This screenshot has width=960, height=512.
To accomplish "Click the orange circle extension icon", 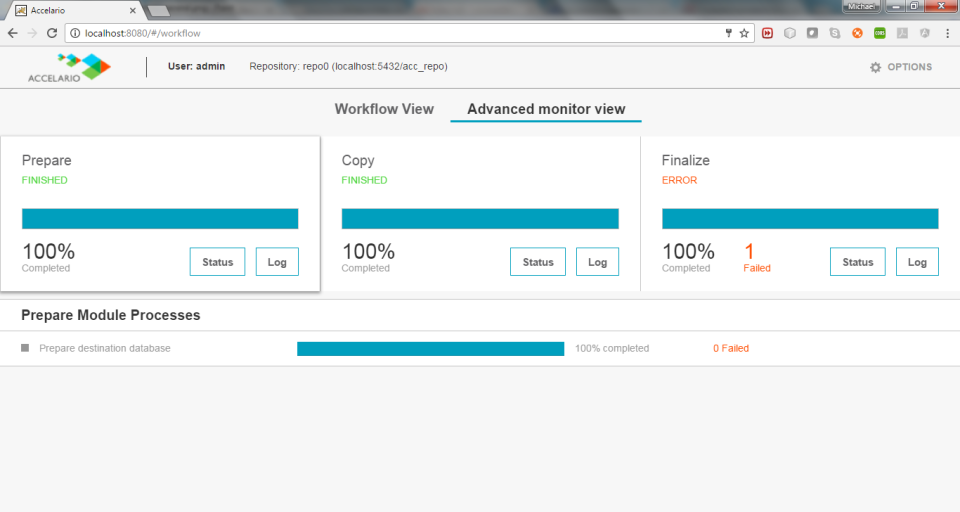I will coord(857,33).
